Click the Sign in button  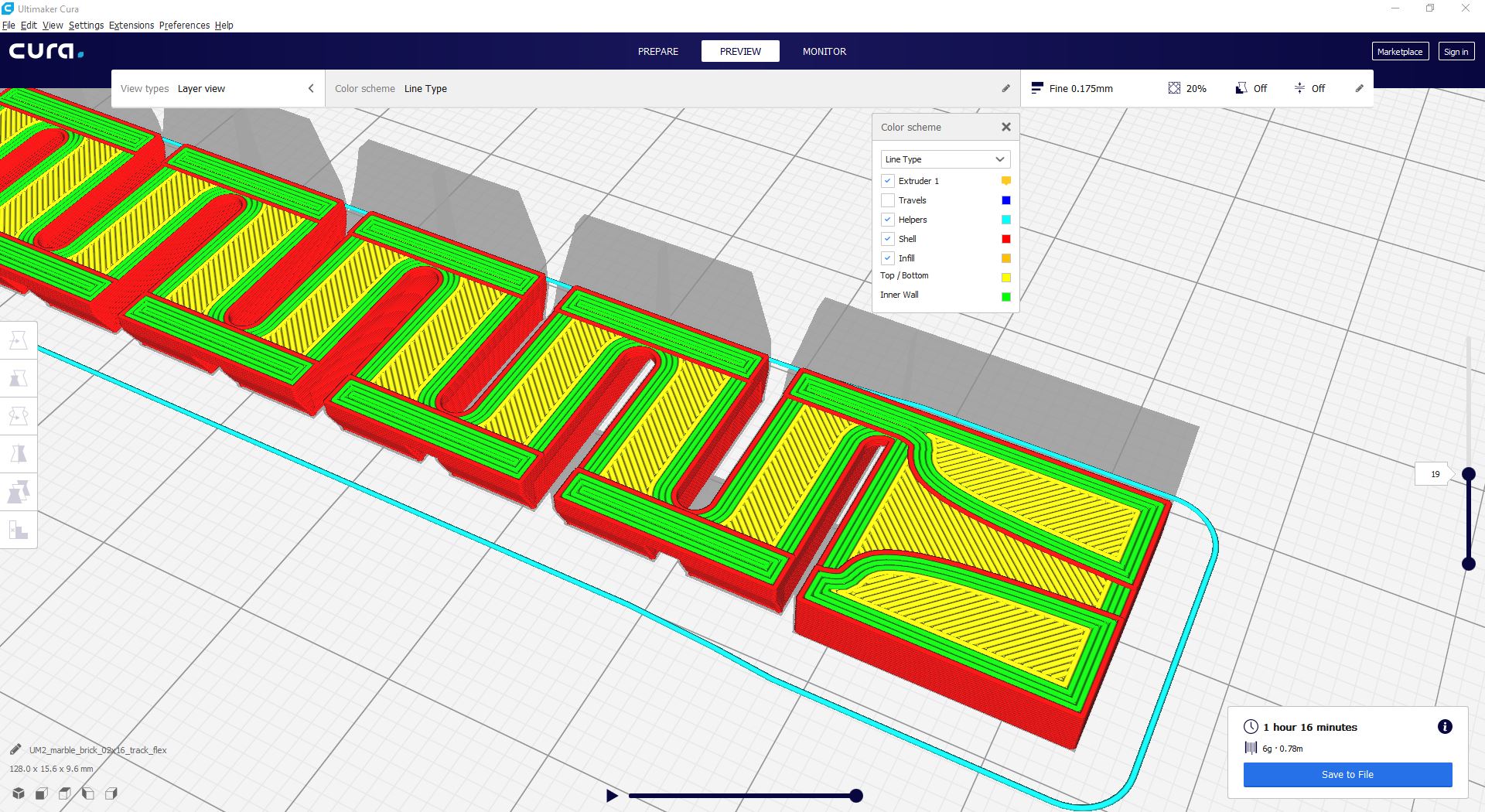click(x=1456, y=51)
